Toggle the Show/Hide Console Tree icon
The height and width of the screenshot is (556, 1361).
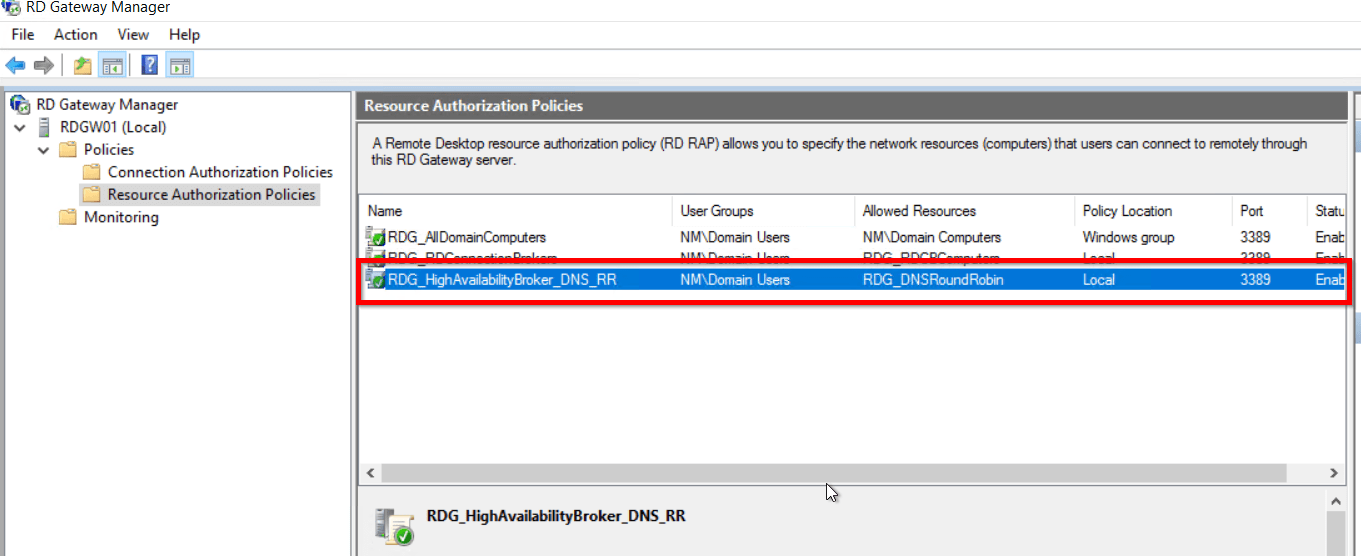(x=112, y=66)
